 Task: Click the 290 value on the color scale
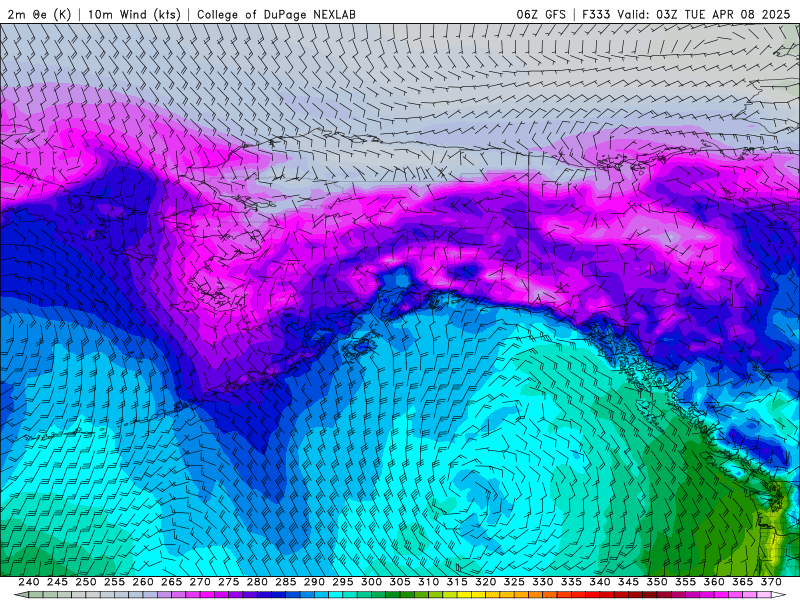[314, 582]
